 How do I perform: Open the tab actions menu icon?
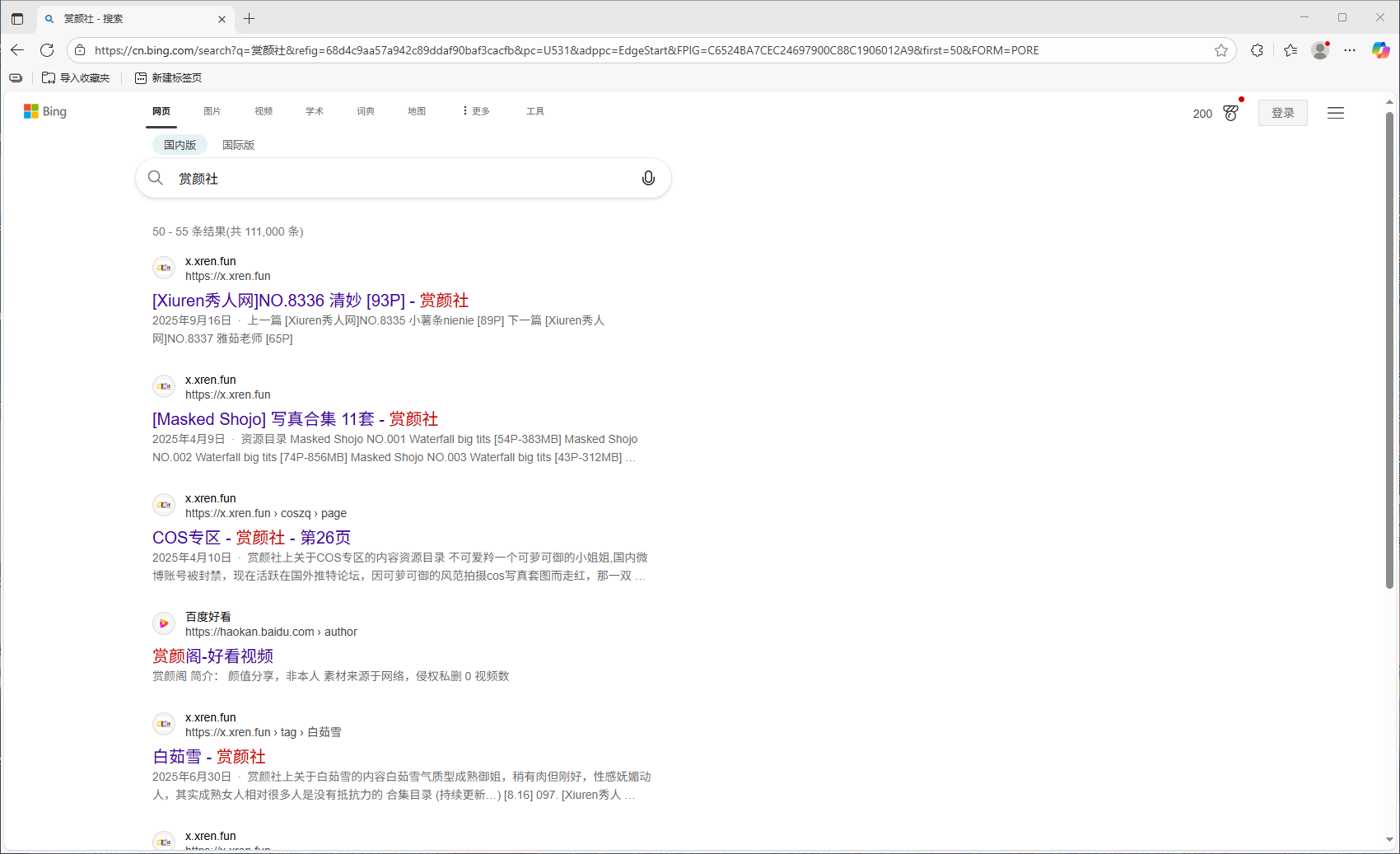pos(17,18)
